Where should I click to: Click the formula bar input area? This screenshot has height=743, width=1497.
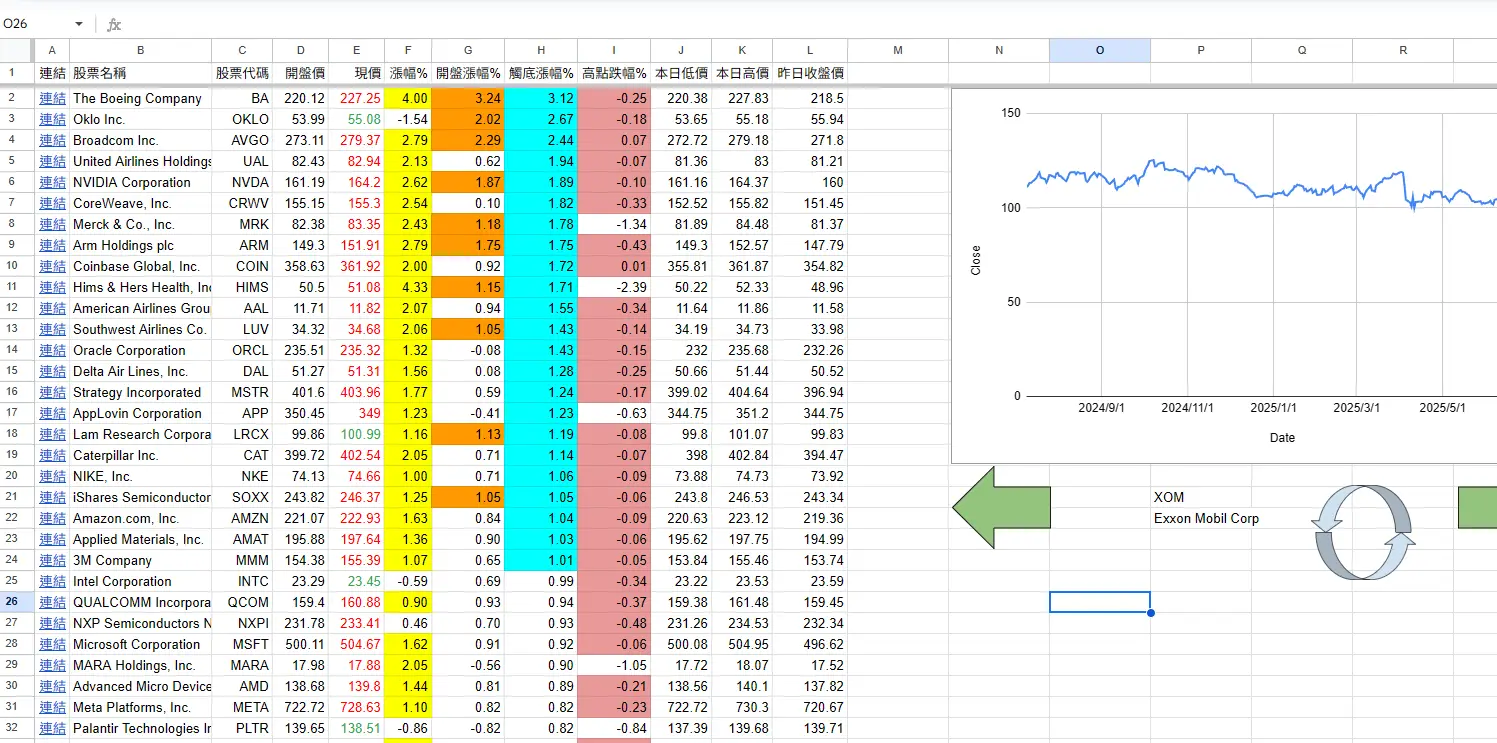point(810,24)
